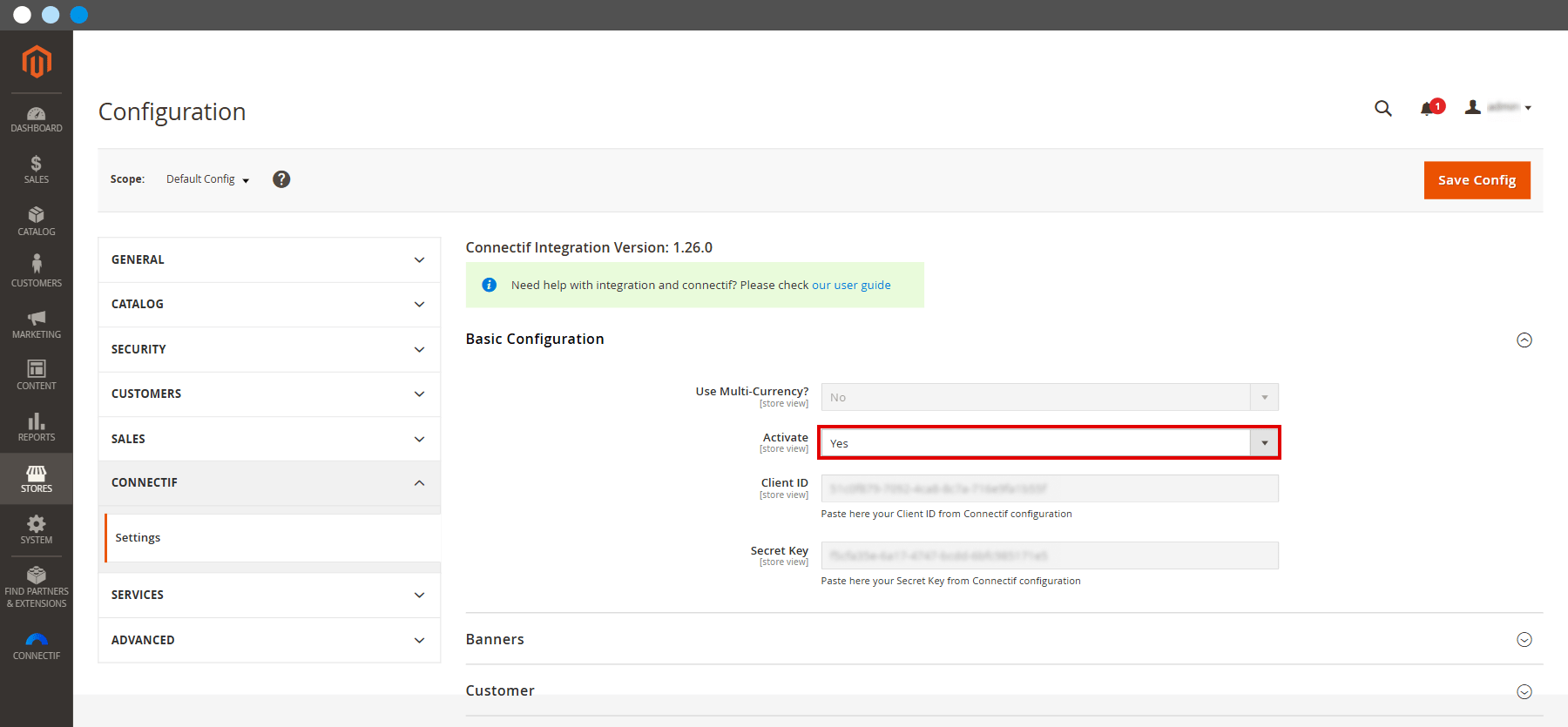
Task: Open the Marketing sidebar menu
Action: (37, 324)
